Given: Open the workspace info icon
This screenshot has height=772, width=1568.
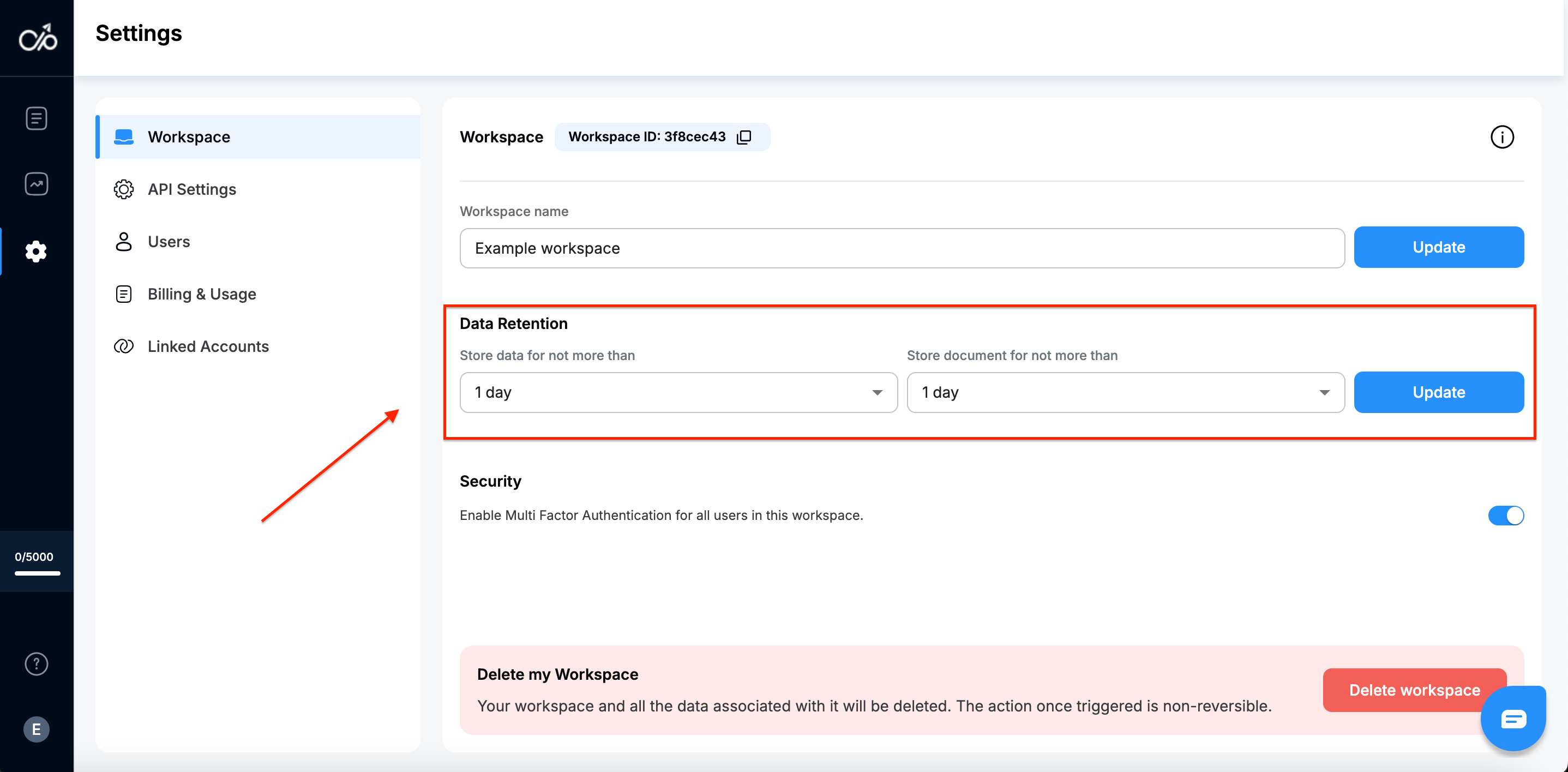Looking at the screenshot, I should click(1501, 137).
